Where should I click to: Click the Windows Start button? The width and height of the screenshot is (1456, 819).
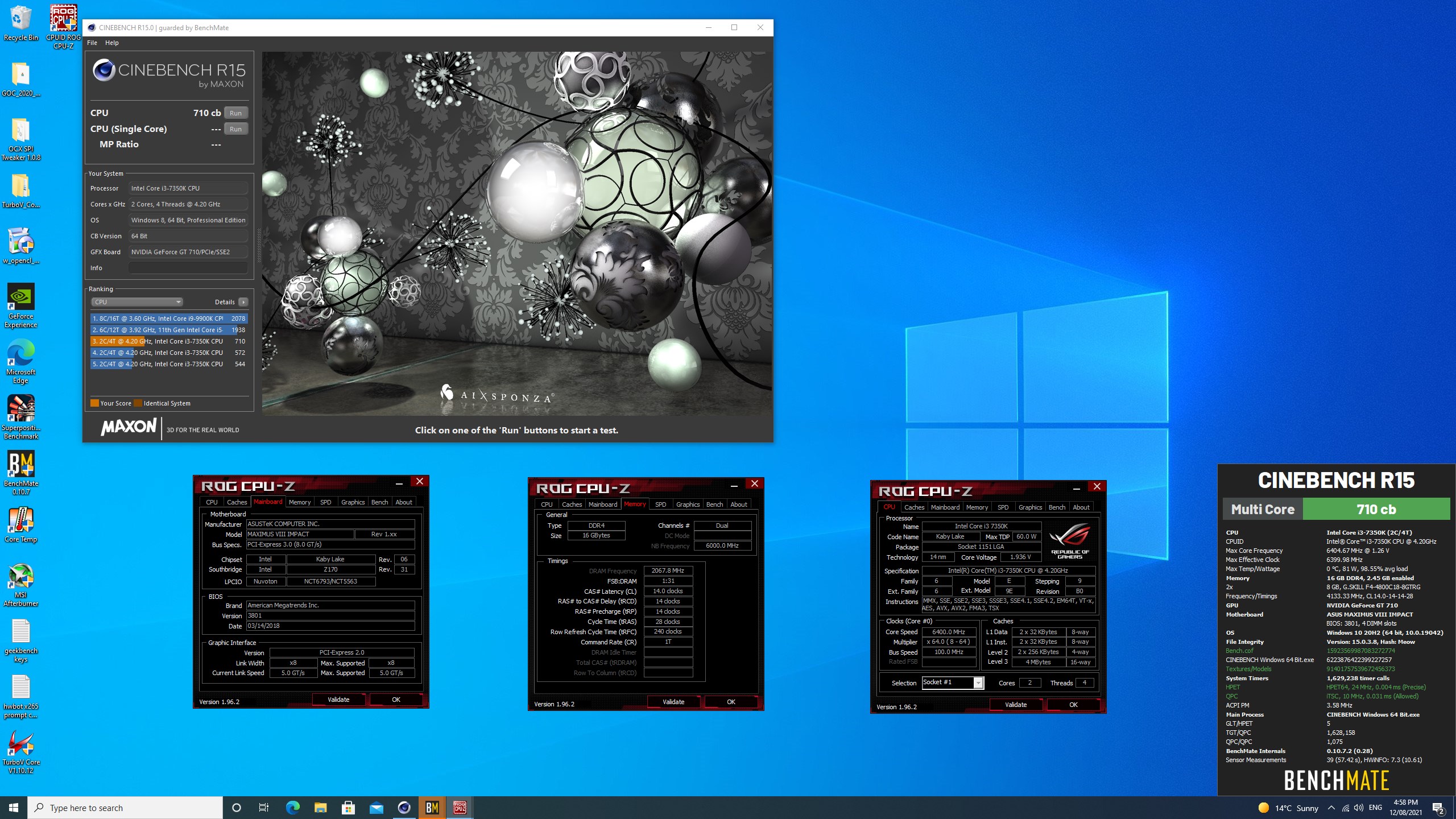tap(14, 808)
